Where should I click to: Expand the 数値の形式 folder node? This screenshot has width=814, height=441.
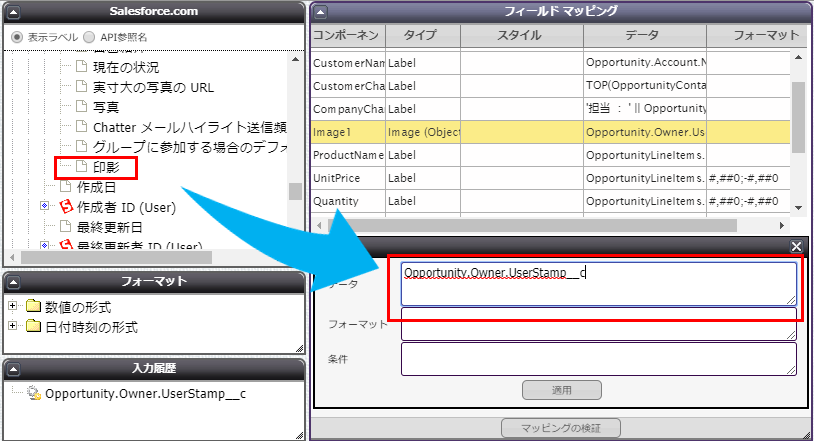(x=13, y=306)
